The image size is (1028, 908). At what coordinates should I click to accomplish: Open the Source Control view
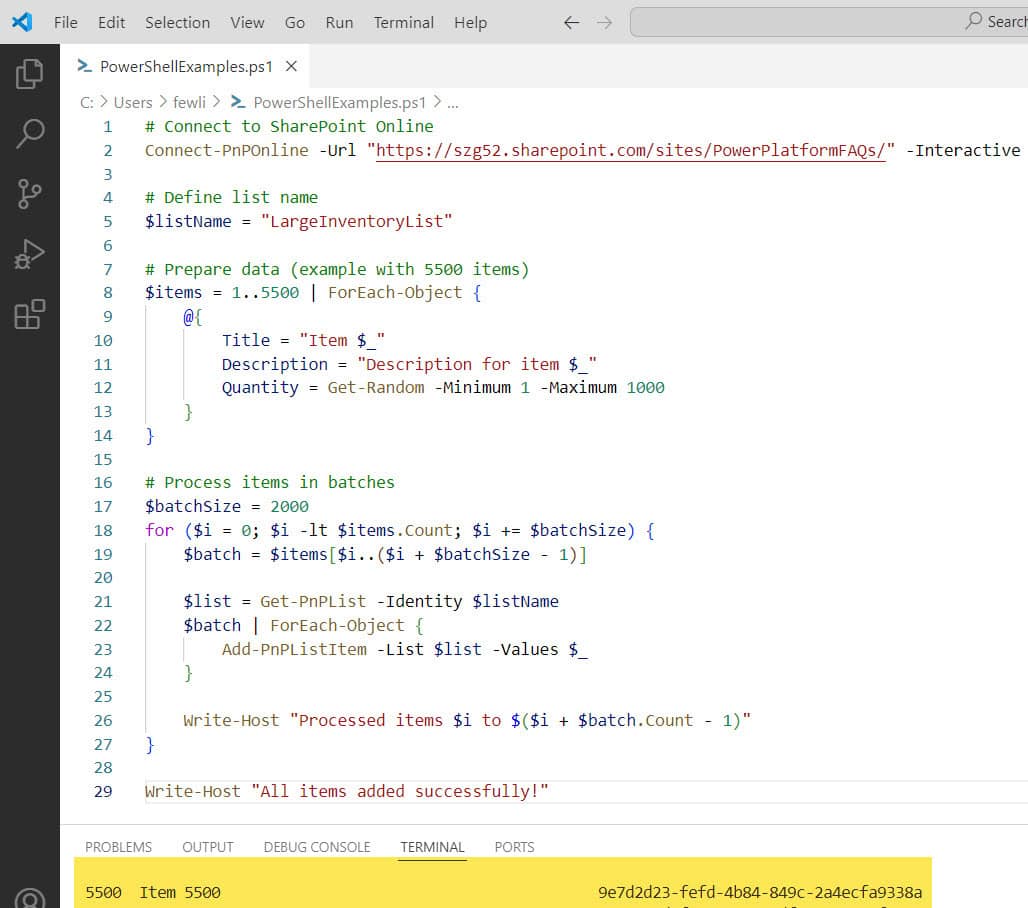point(30,193)
